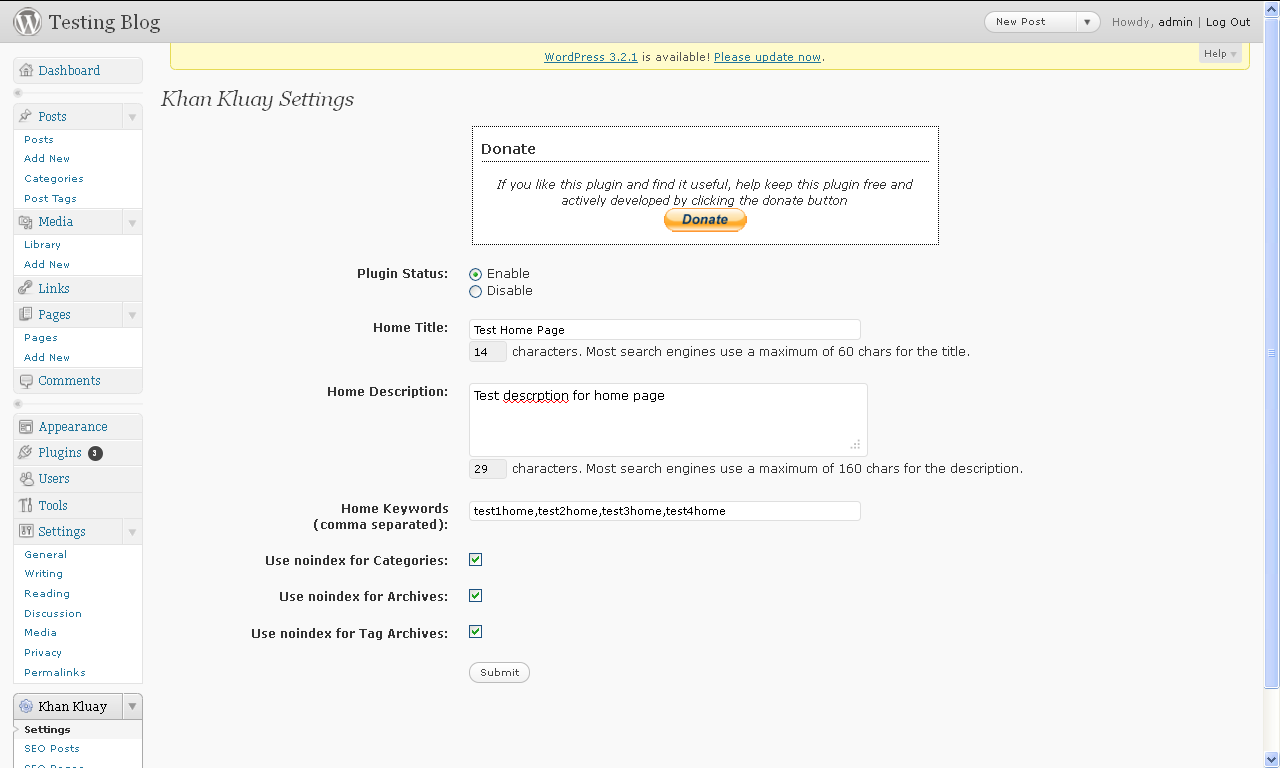Click the Appearance menu icon
This screenshot has height=768, width=1280.
[26, 427]
